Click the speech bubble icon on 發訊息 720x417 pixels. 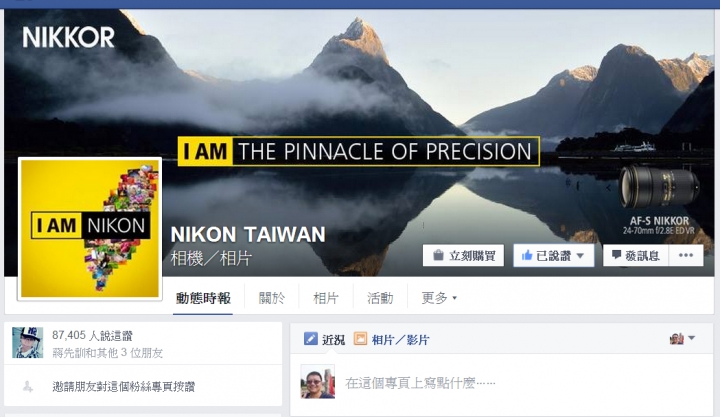coord(616,255)
